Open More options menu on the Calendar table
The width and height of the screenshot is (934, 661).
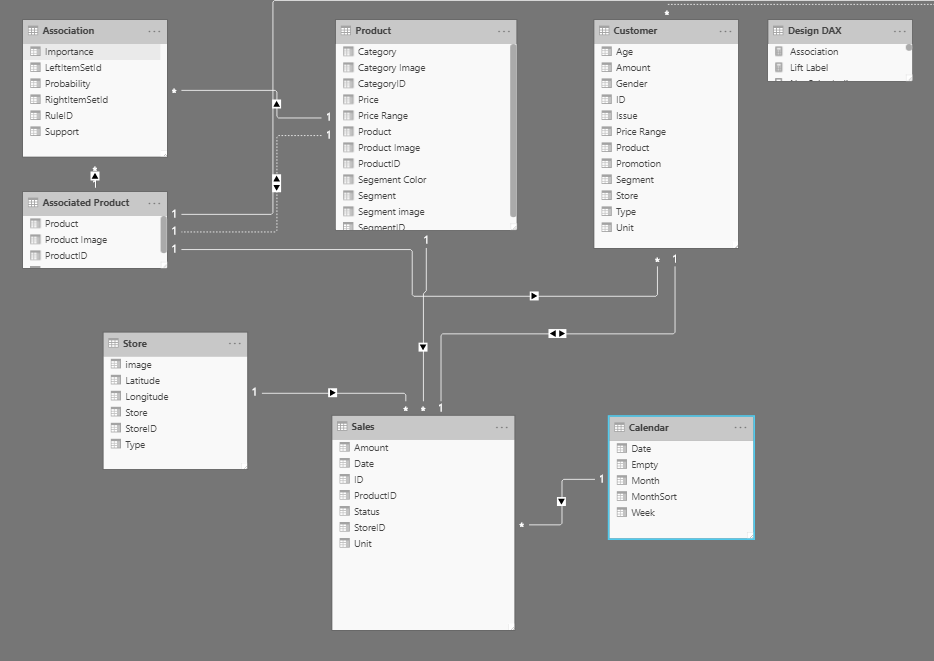click(x=740, y=427)
